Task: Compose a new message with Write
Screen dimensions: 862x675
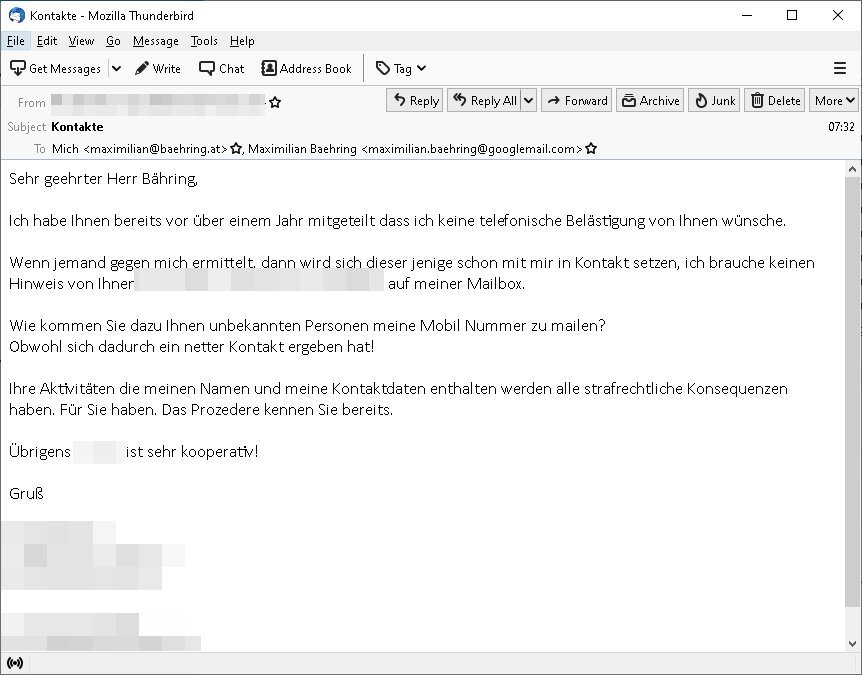Action: tap(158, 68)
